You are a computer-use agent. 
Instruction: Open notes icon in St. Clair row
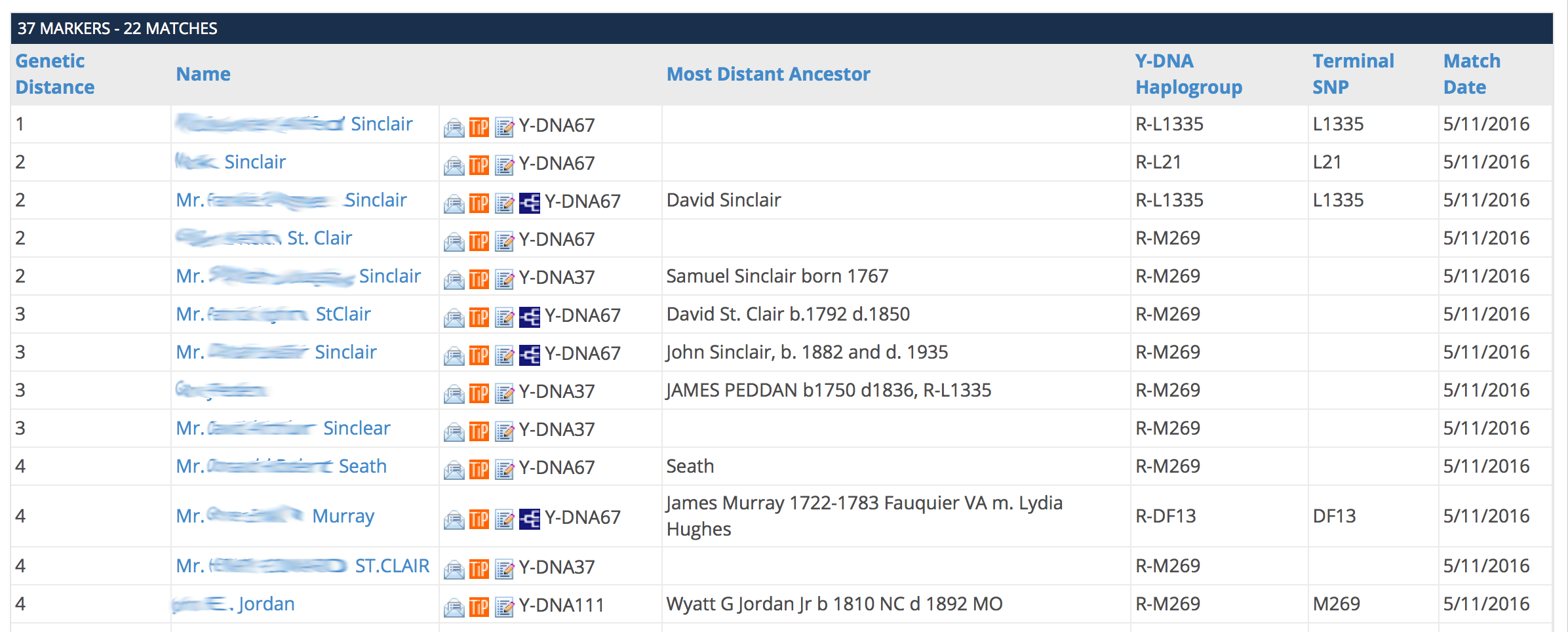[x=504, y=241]
